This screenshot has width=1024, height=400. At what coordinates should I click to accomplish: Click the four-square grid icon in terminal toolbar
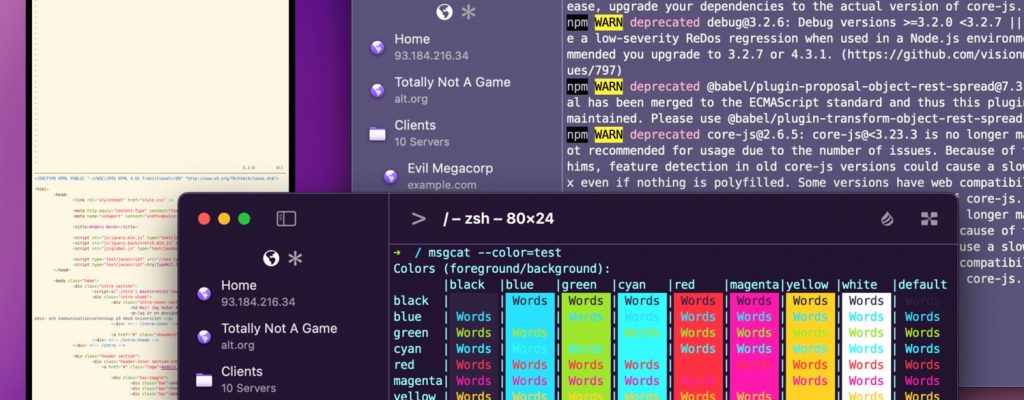click(x=929, y=218)
